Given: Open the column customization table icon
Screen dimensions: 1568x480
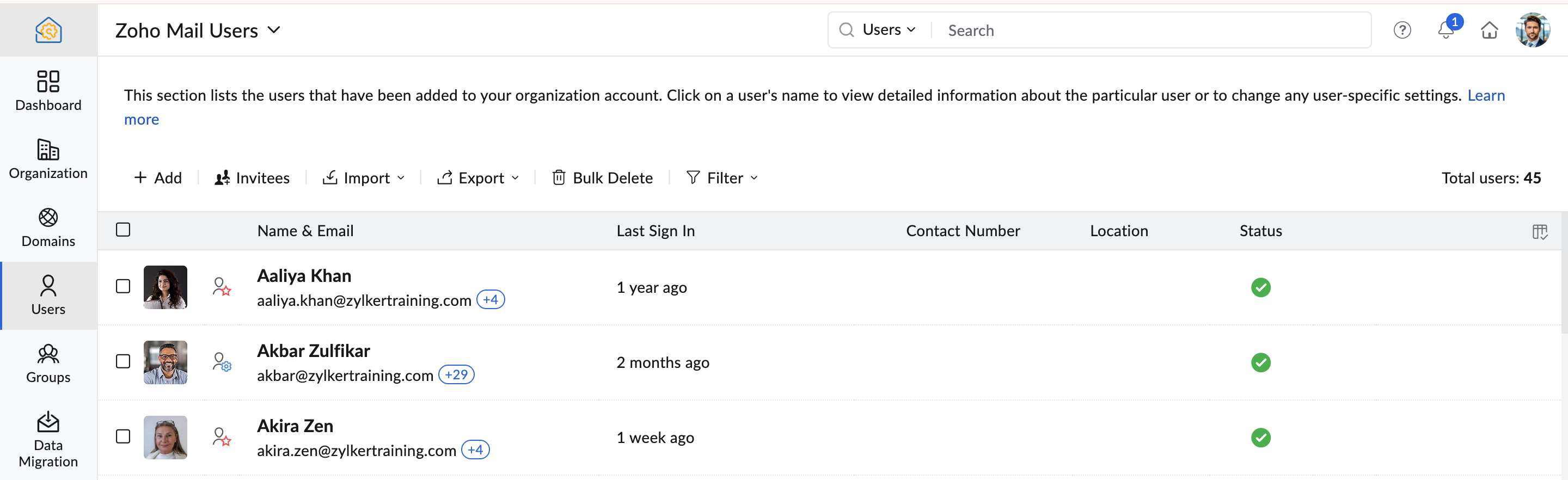Looking at the screenshot, I should [x=1539, y=232].
